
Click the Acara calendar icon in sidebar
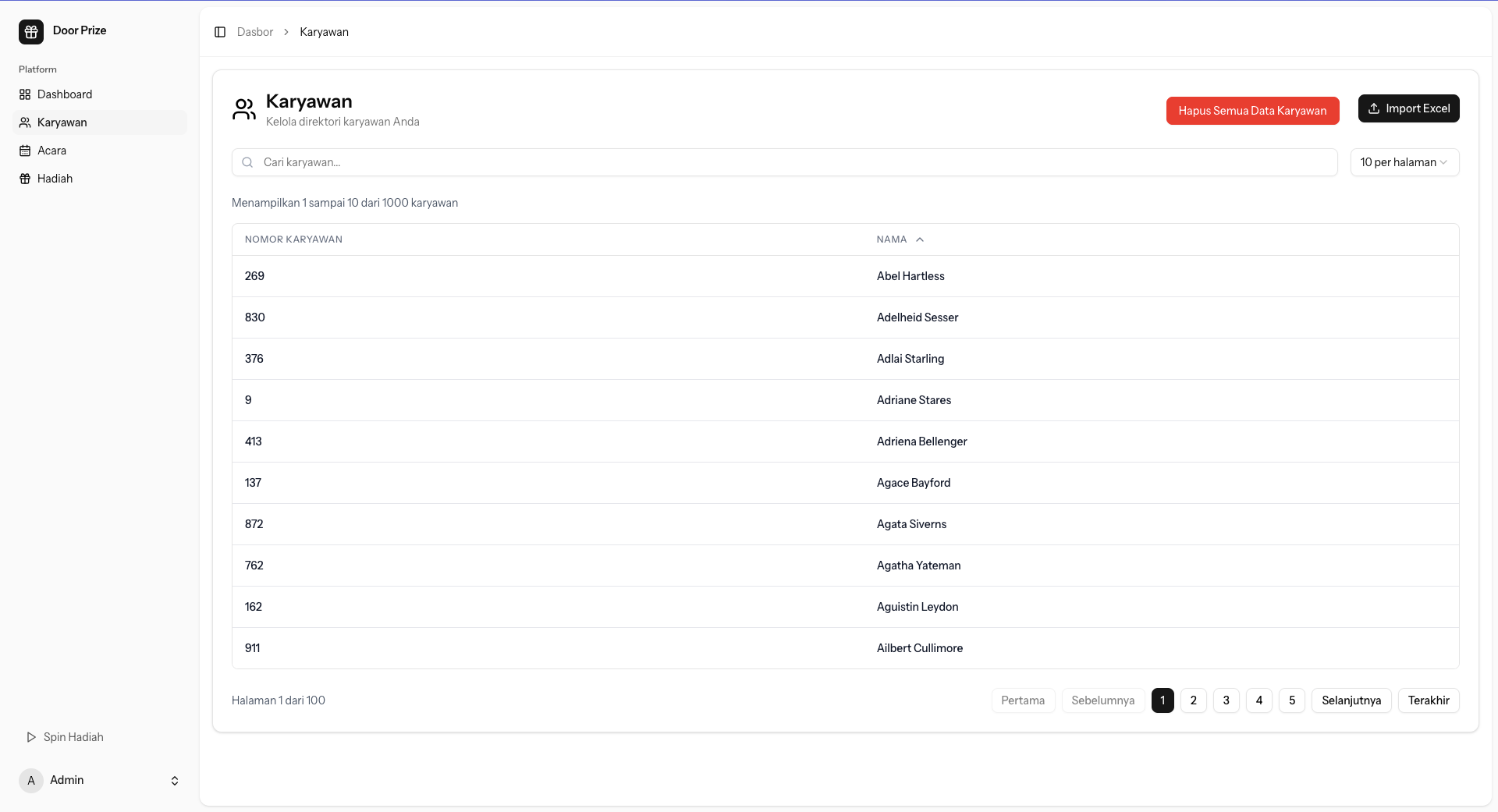coord(25,151)
